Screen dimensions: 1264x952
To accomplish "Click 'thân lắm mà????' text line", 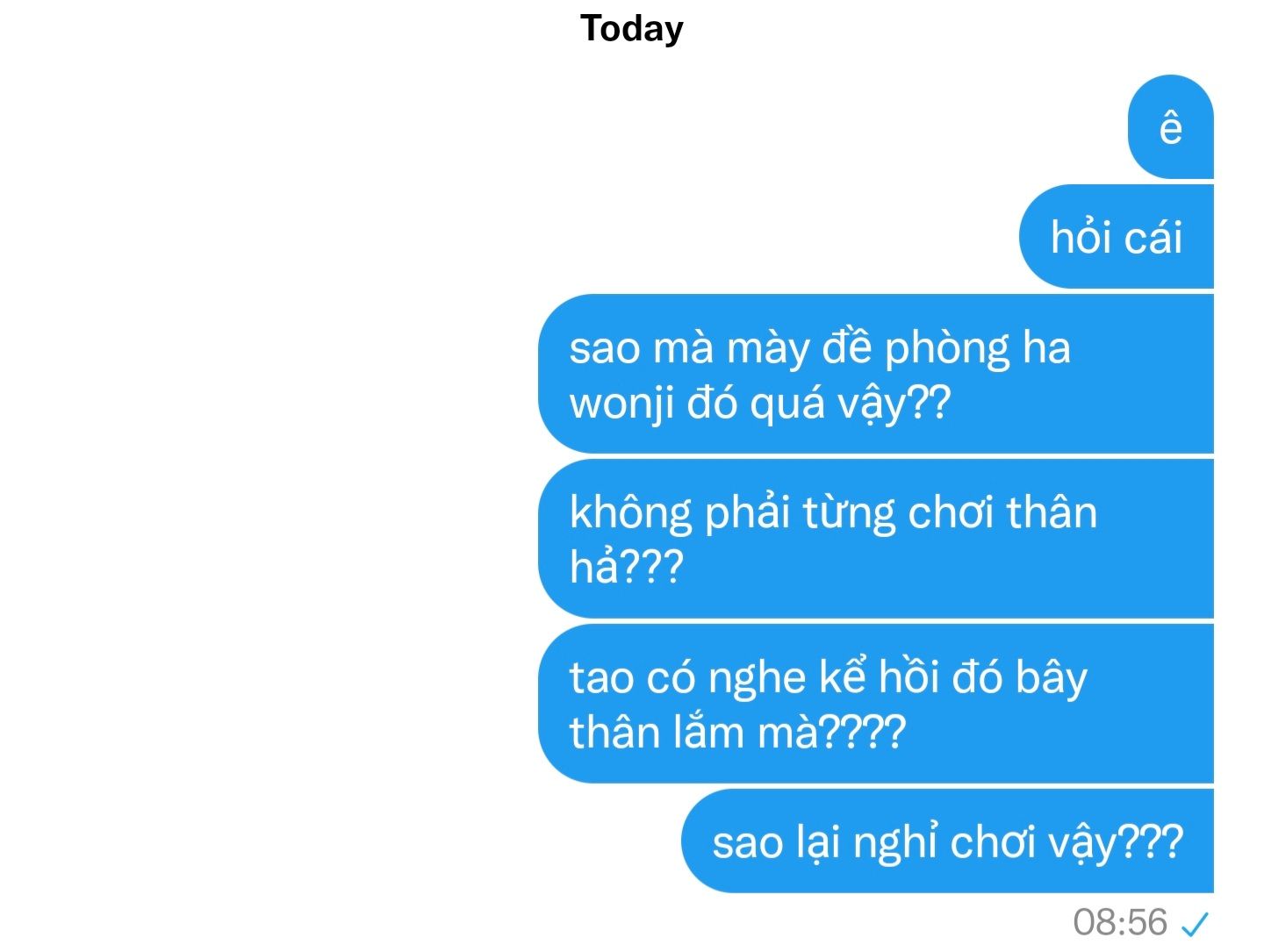I will [x=737, y=732].
